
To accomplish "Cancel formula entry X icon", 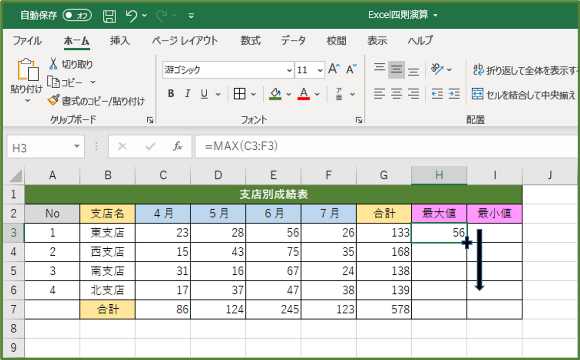I will tap(122, 147).
